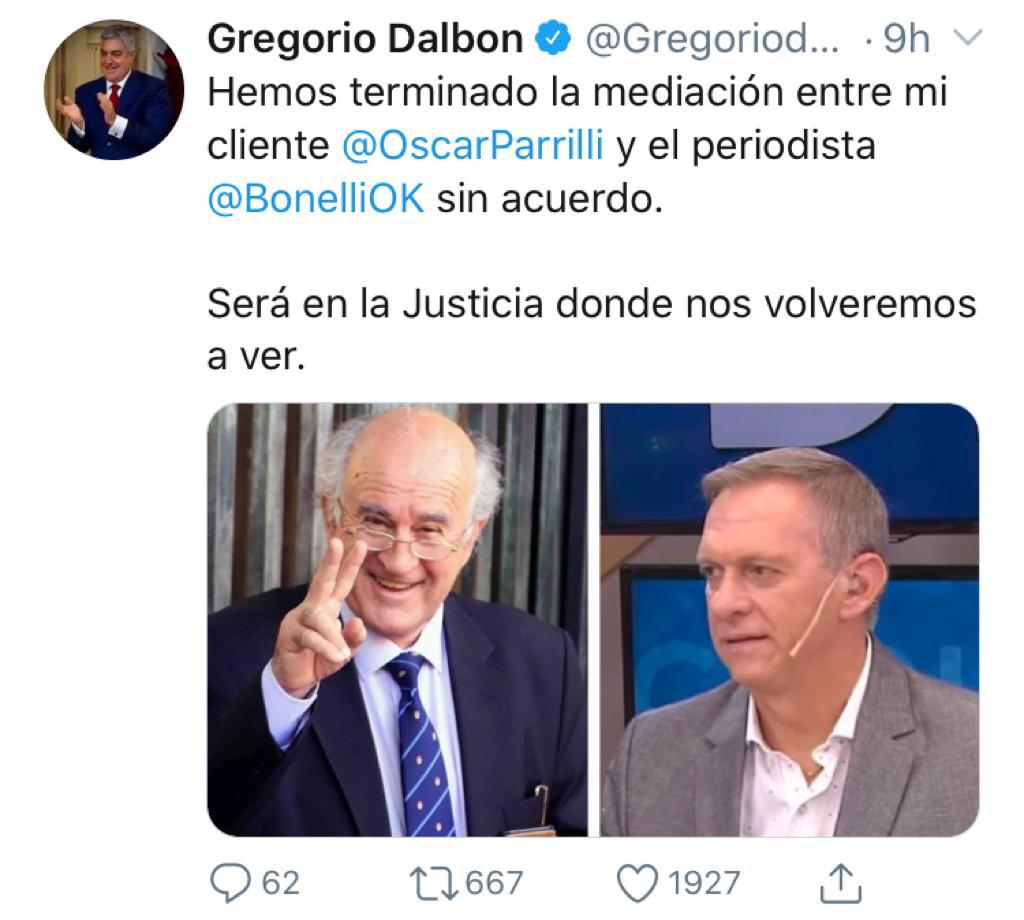Click the 'sin acuerdo.' tweet text
The height and width of the screenshot is (920, 1024).
[550, 198]
